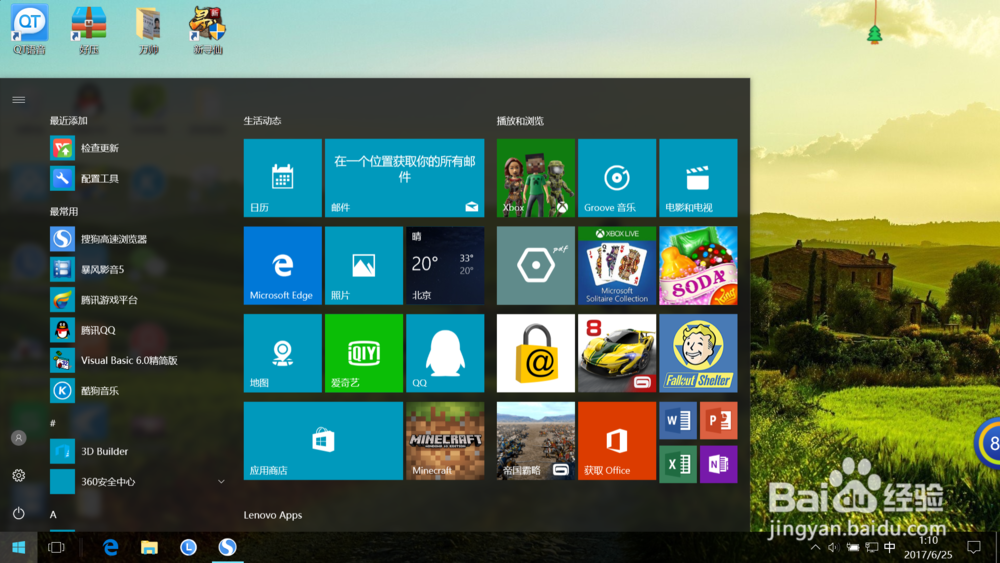Click the Get Office (获取 Office) tile
This screenshot has width=1000, height=563.
[x=617, y=441]
